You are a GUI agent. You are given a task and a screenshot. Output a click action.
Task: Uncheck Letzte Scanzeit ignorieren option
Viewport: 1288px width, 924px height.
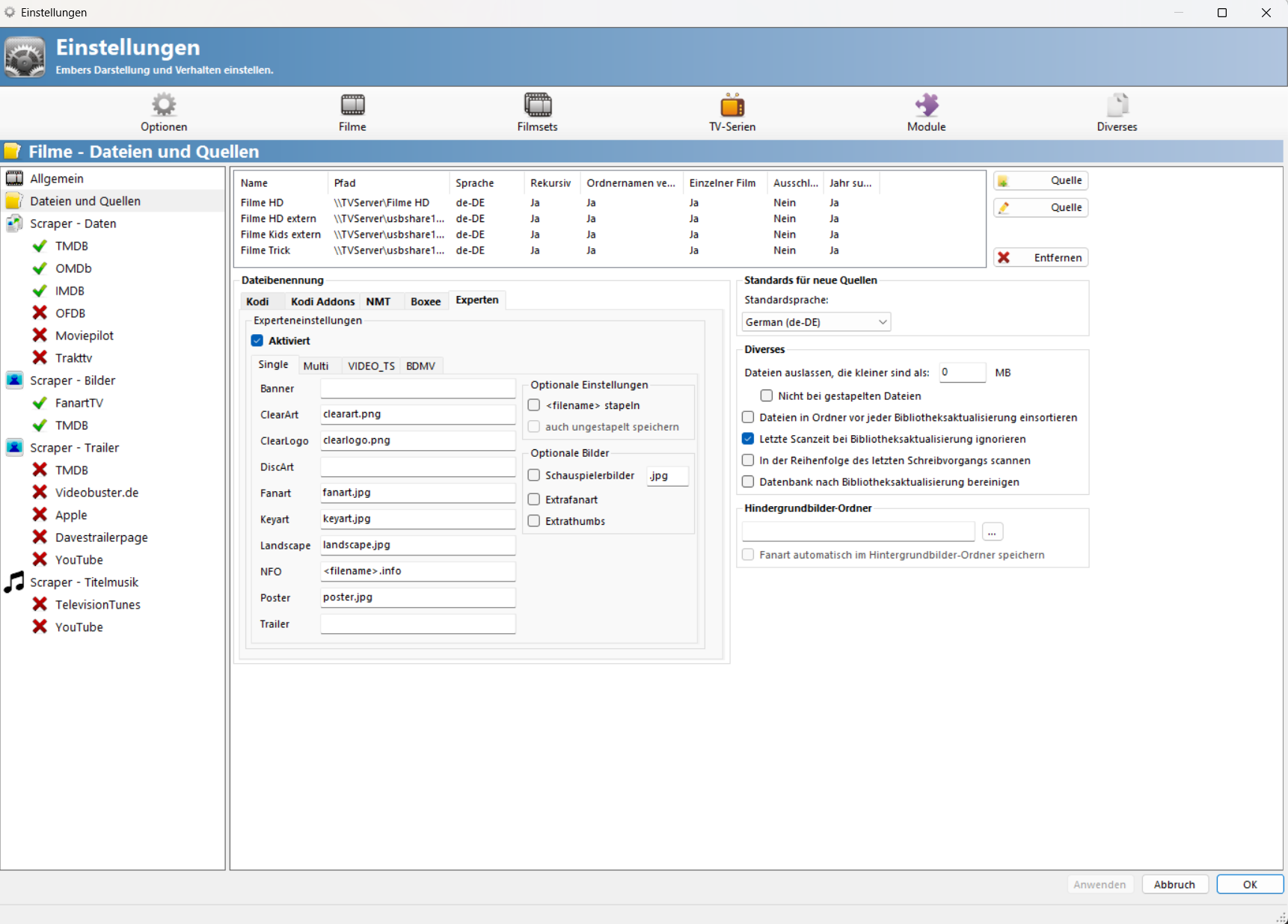tap(748, 439)
